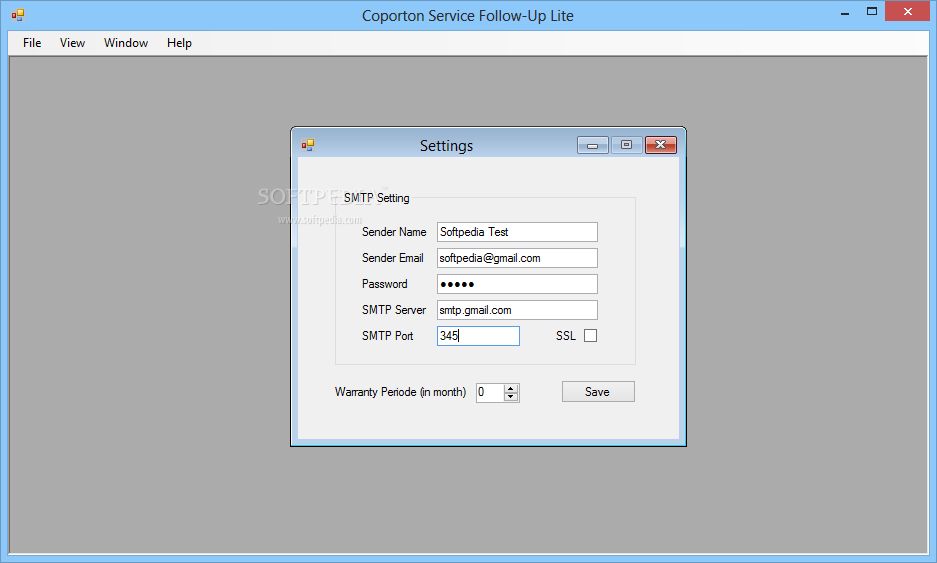Click the Settings window icon

[x=308, y=145]
